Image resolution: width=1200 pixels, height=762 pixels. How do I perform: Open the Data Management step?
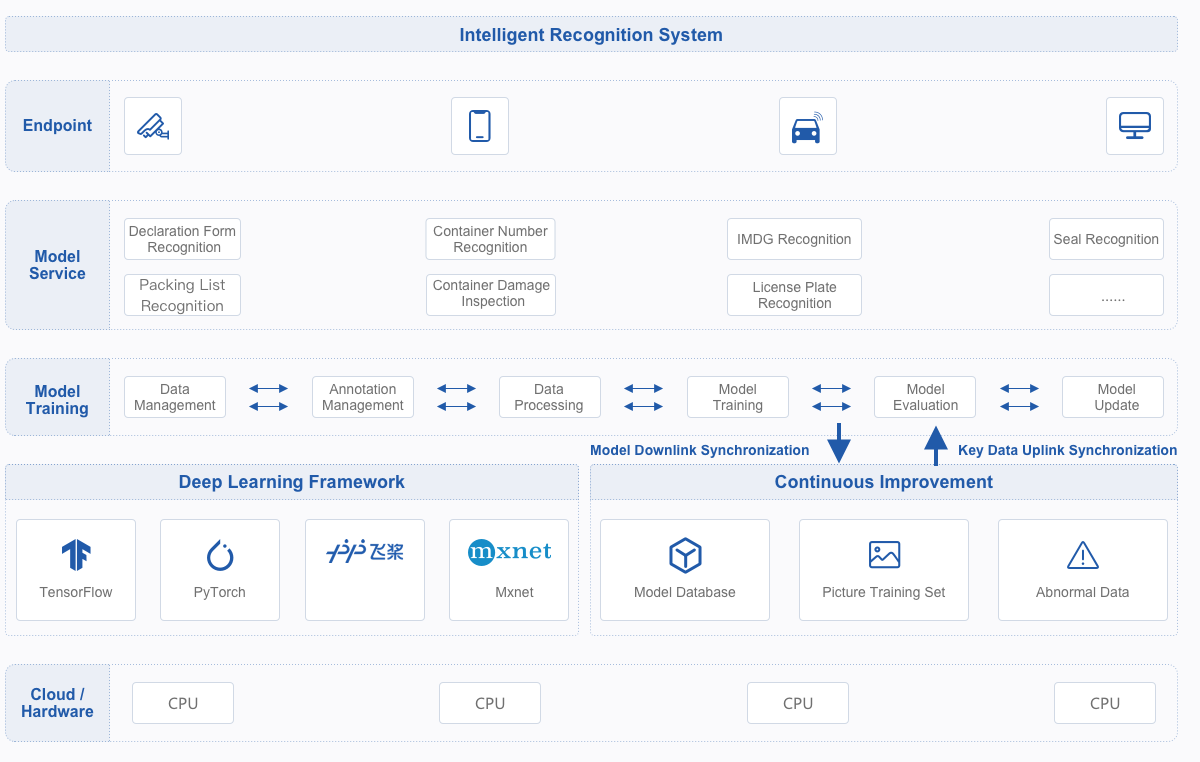[x=175, y=397]
